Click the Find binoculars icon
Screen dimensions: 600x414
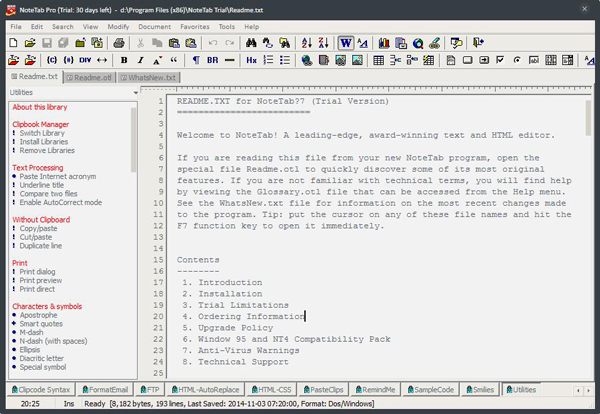point(251,43)
